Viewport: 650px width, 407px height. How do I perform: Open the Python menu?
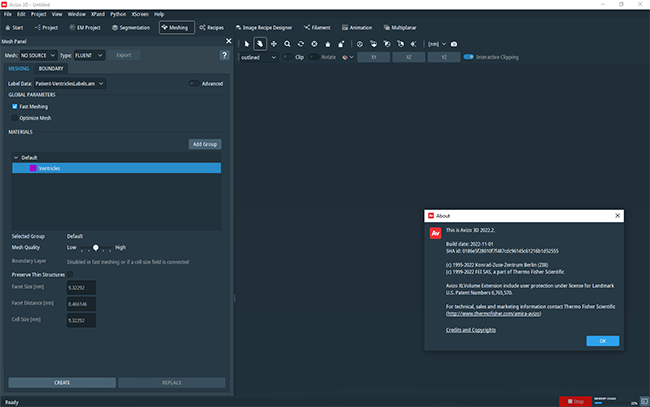click(x=118, y=14)
